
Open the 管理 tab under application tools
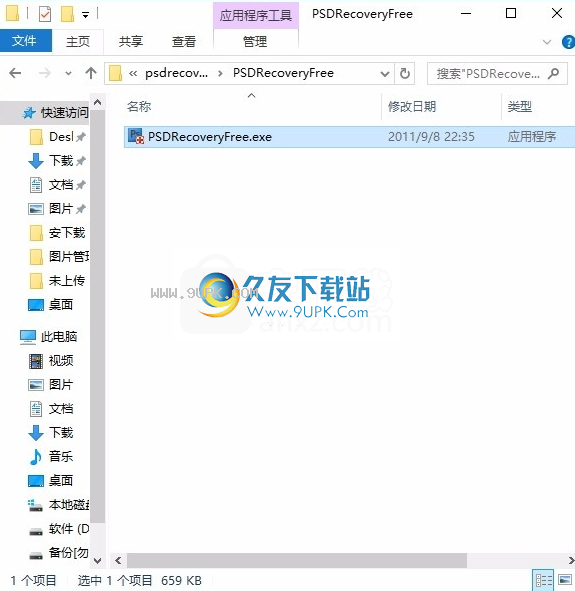255,41
